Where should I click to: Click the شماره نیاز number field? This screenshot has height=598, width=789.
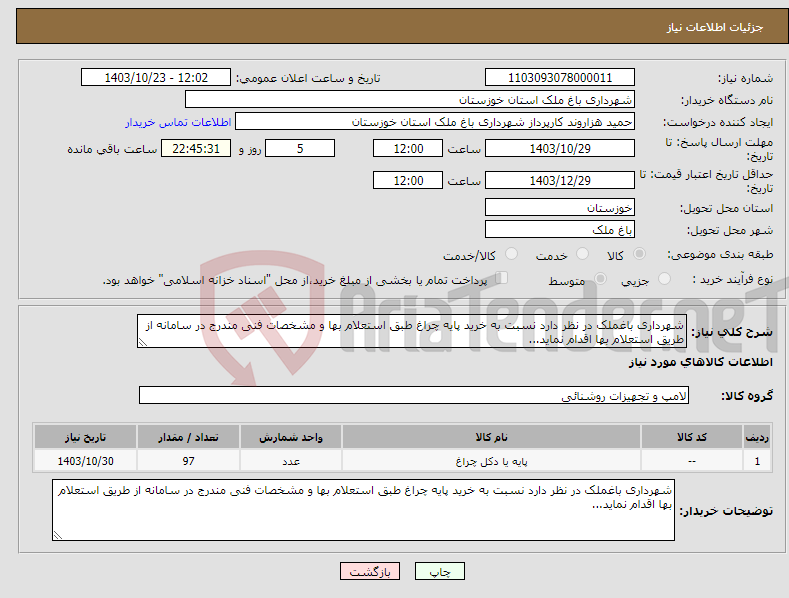pos(560,78)
